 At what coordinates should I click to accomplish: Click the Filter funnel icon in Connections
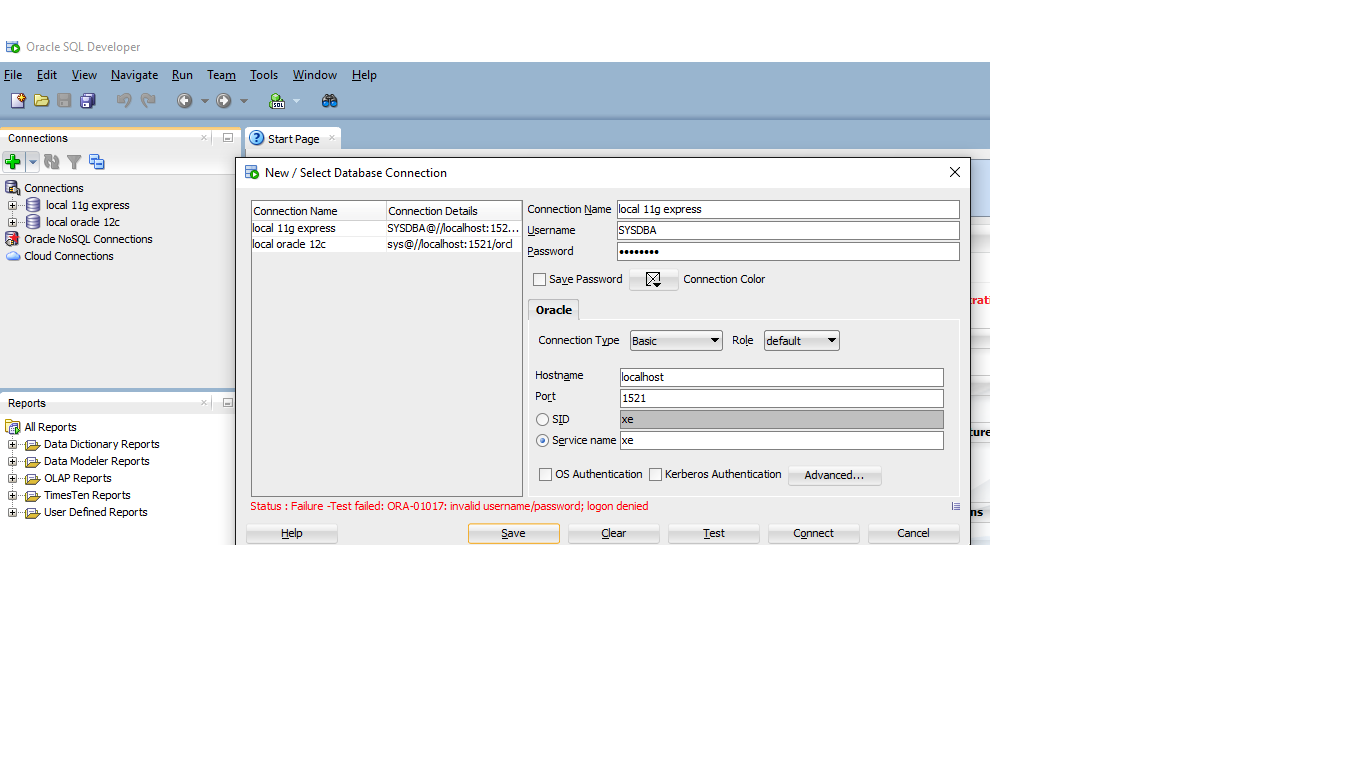(x=74, y=162)
